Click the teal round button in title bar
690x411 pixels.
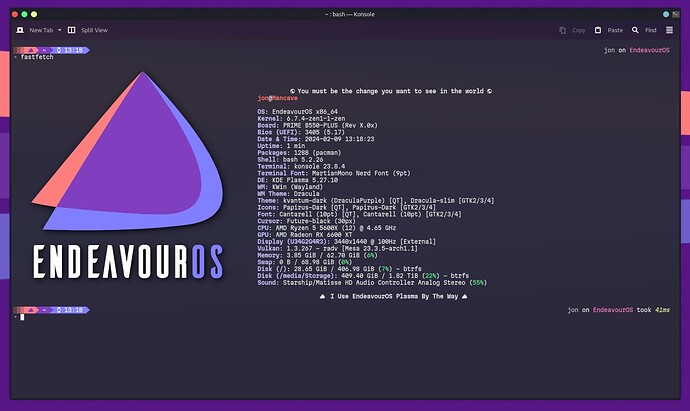pos(666,14)
